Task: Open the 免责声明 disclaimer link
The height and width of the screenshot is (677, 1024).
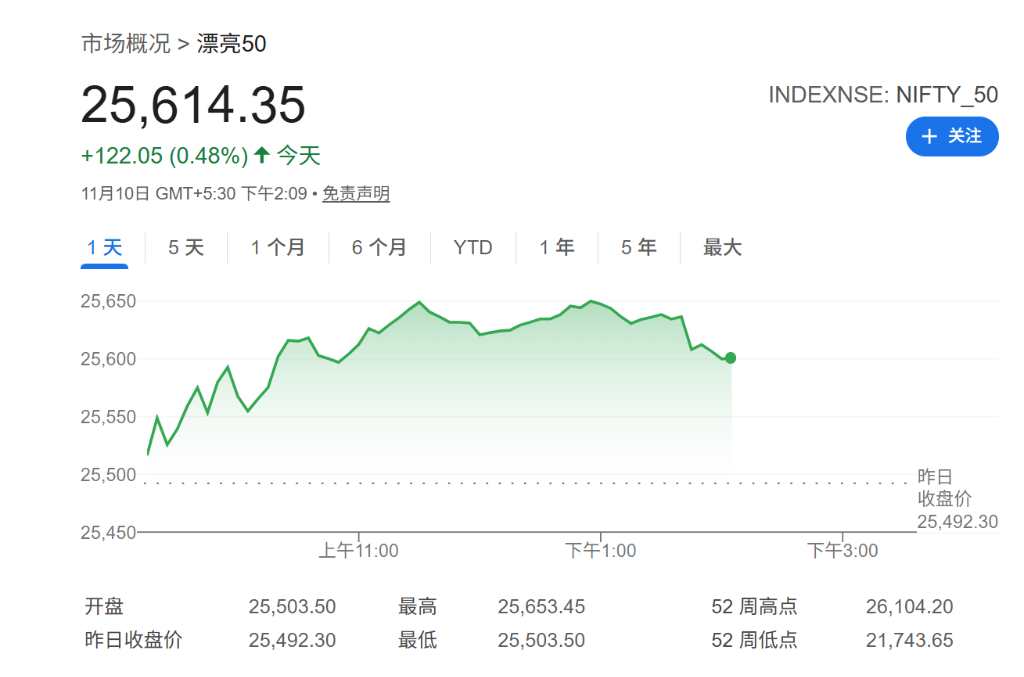Action: click(355, 193)
